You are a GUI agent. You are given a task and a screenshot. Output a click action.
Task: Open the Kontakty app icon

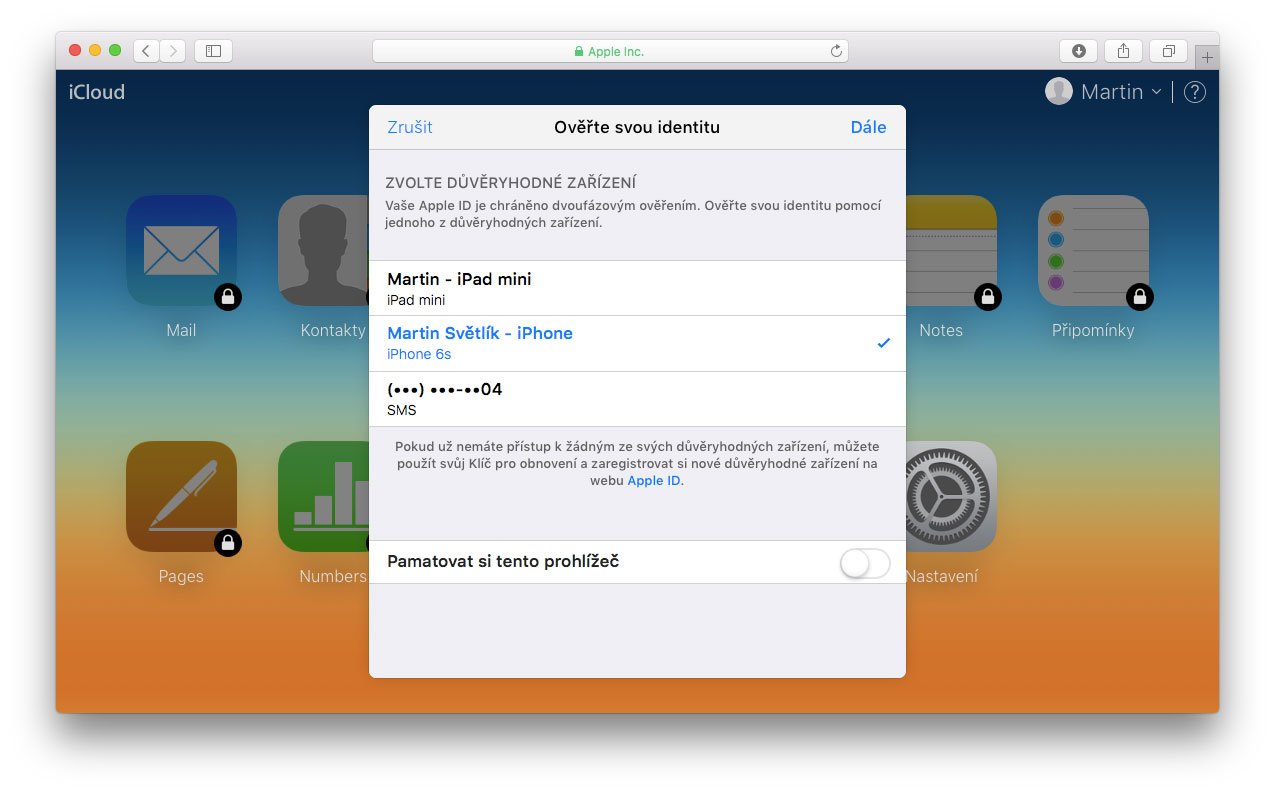tap(323, 250)
